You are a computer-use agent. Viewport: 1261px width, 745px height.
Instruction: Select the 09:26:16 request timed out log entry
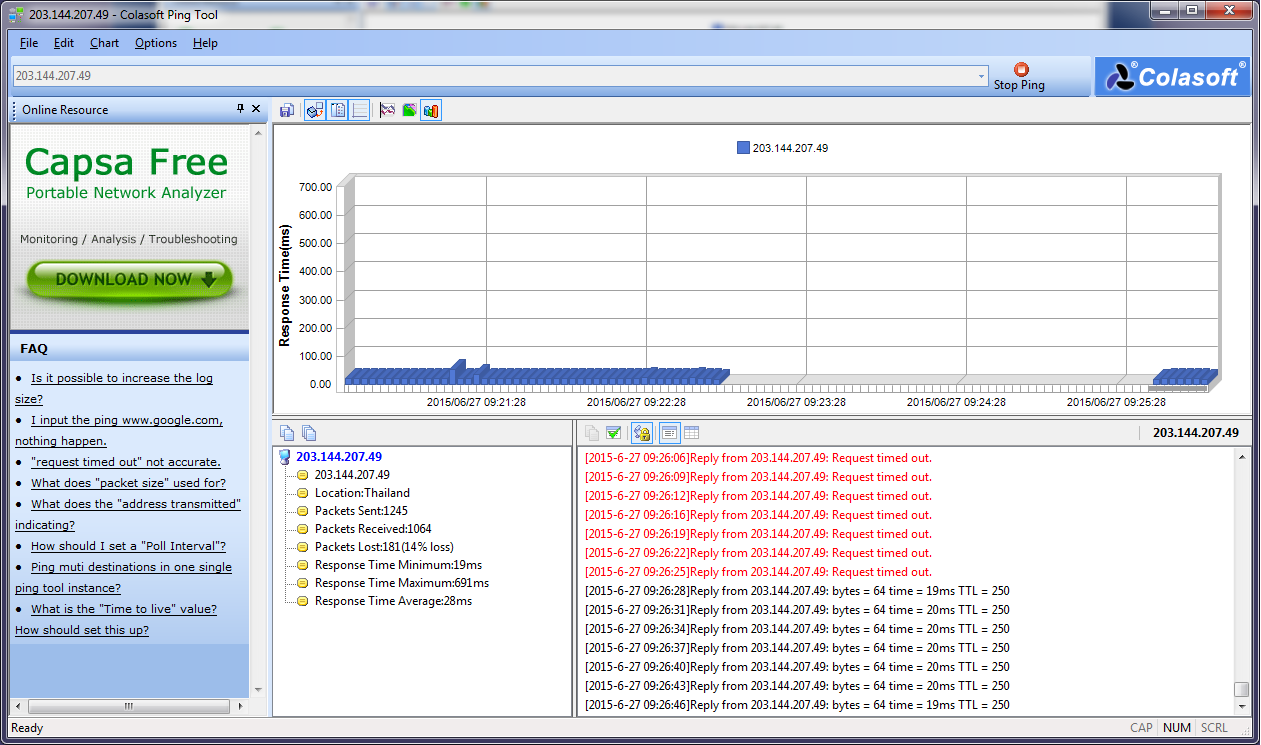click(x=758, y=515)
